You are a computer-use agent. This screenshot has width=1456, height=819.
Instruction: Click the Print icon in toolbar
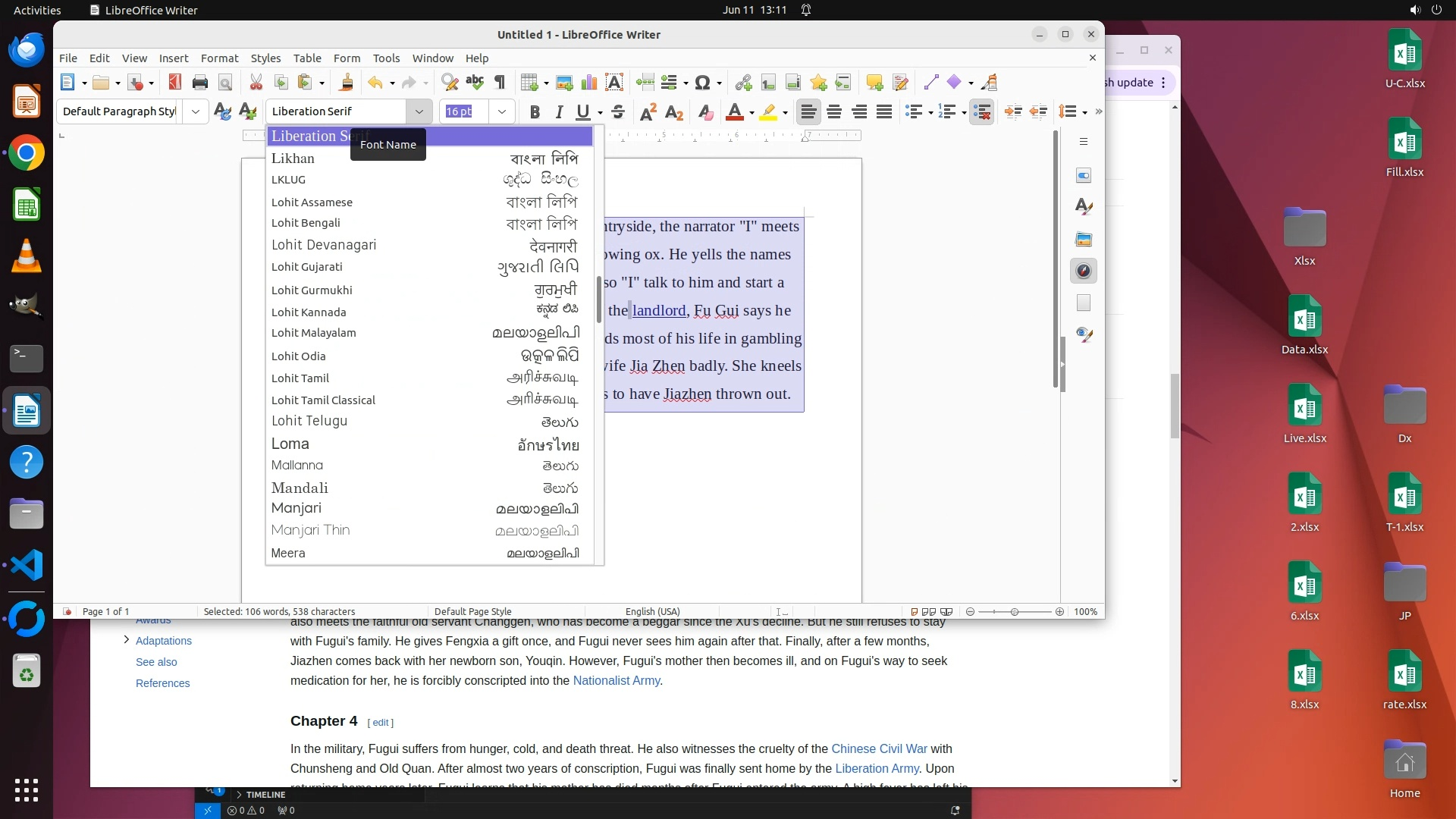pos(200,83)
